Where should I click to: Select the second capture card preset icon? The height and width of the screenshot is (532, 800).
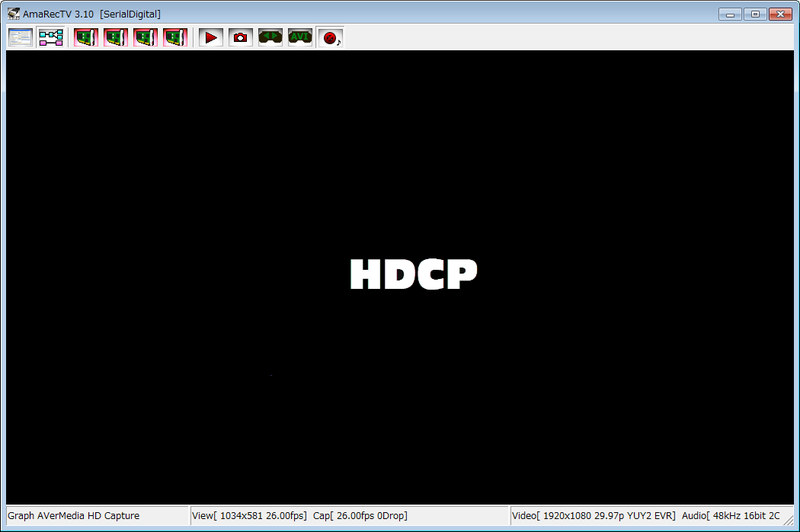tap(116, 37)
